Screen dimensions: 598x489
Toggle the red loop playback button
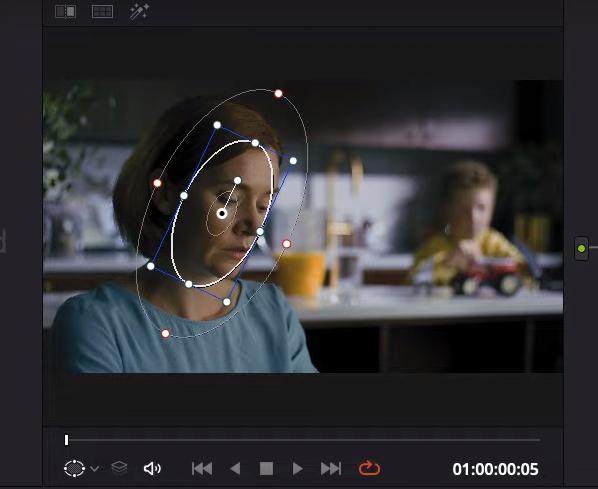(369, 468)
